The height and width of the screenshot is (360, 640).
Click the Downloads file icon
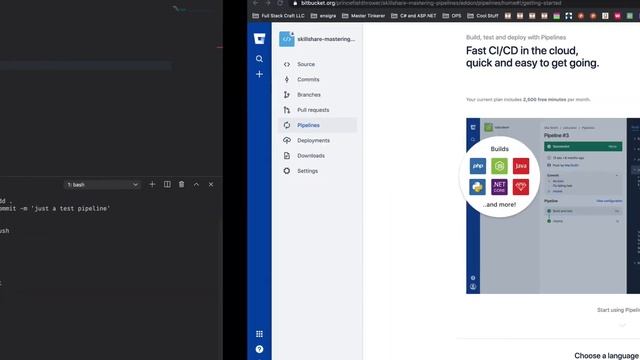coord(287,156)
